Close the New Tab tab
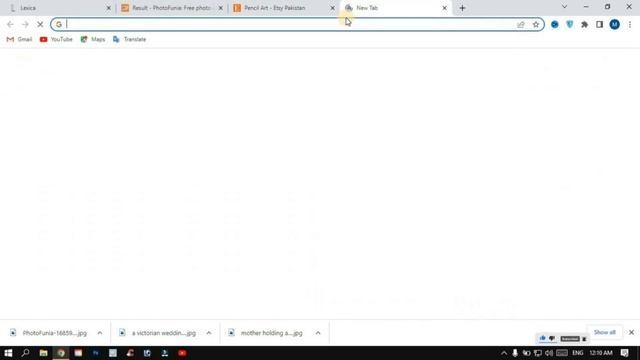640x360 pixels. (444, 8)
